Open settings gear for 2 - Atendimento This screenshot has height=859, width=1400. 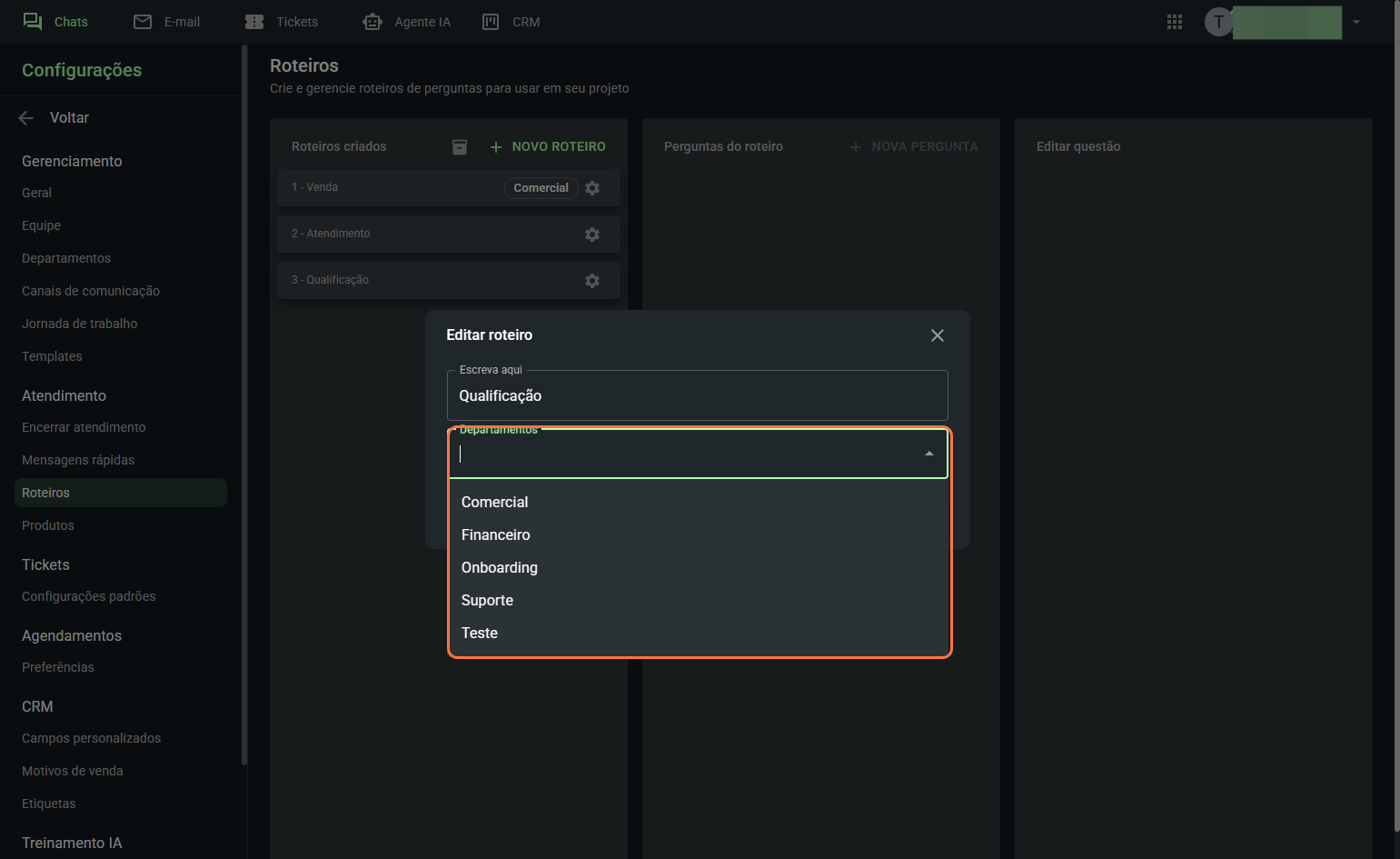click(592, 235)
